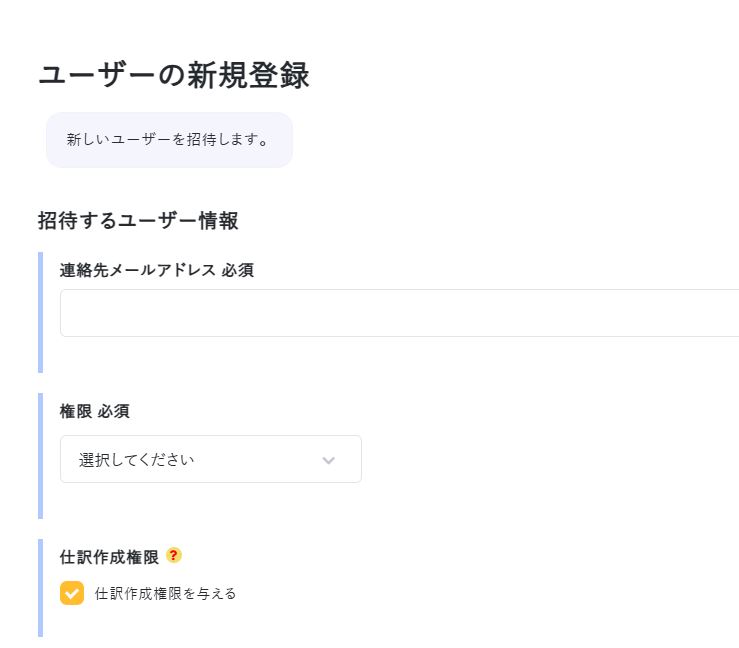Click the 連絡先メールアドレス field label

coord(138,270)
